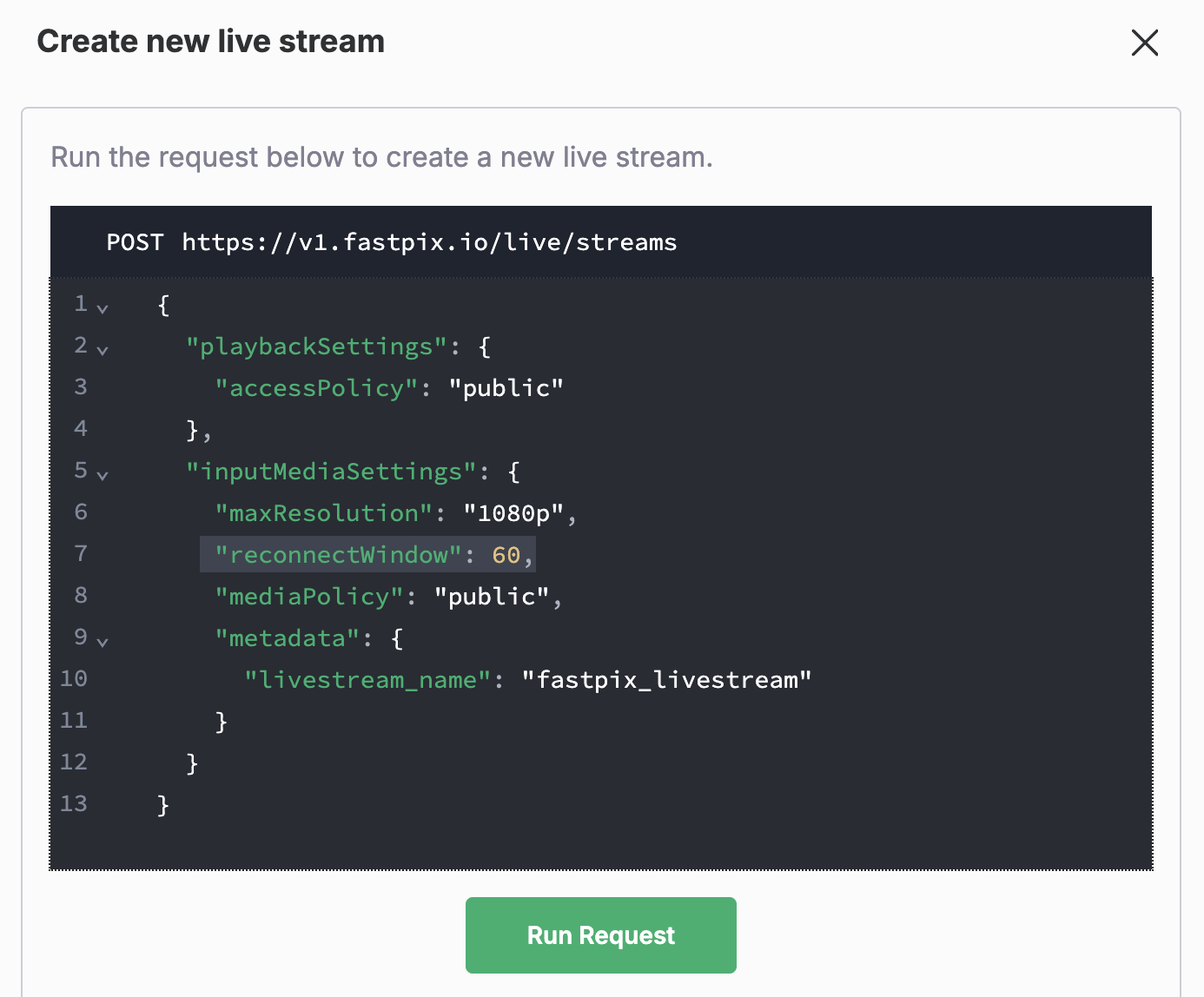
Task: Collapse the root object fold arrow on line 1
Action: (103, 309)
